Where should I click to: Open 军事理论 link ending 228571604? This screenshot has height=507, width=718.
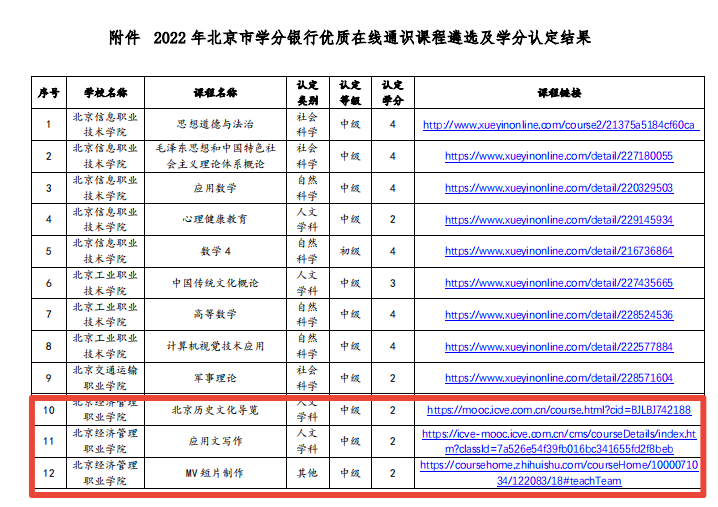click(559, 378)
